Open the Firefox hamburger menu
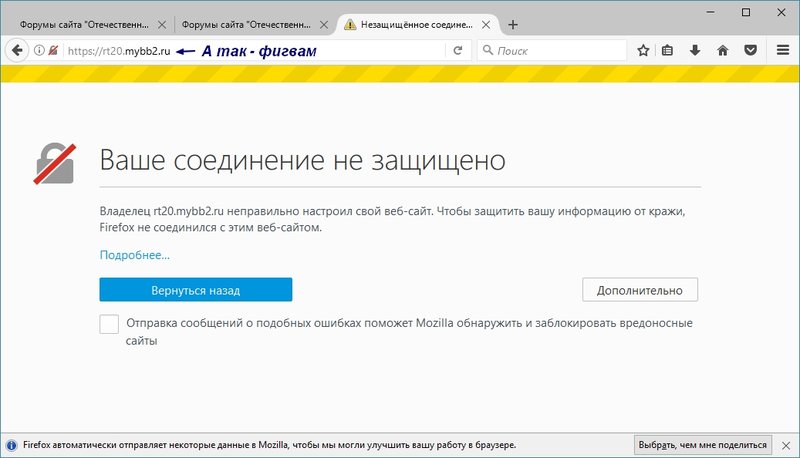 pyautogui.click(x=783, y=50)
